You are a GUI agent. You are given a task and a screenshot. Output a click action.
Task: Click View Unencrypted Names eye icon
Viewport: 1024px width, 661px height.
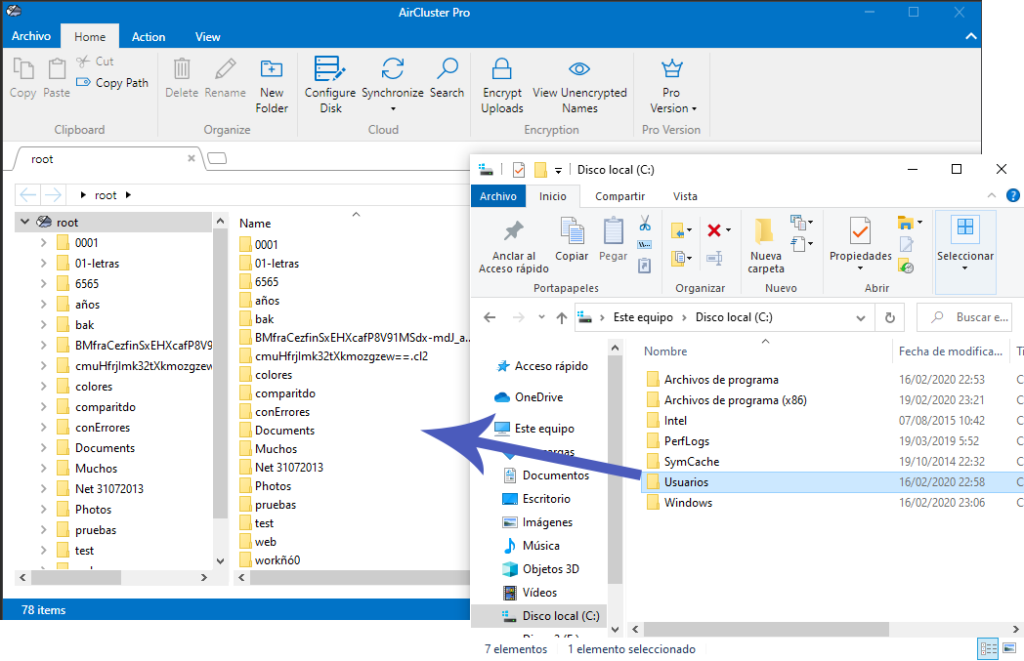coord(579,69)
